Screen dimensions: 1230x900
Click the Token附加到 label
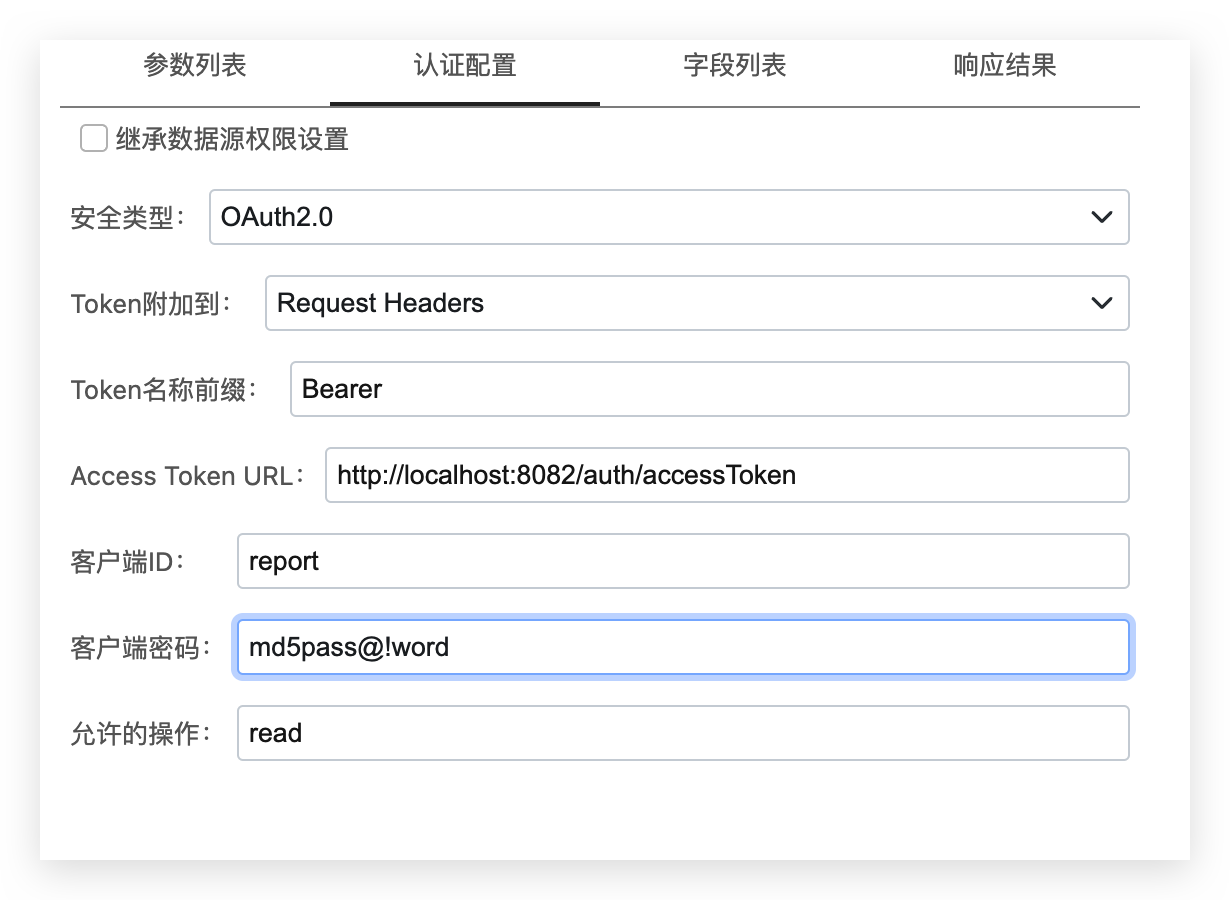tap(151, 304)
